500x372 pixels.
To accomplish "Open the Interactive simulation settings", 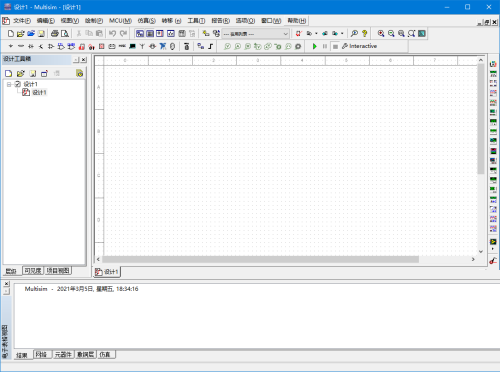I will click(359, 46).
